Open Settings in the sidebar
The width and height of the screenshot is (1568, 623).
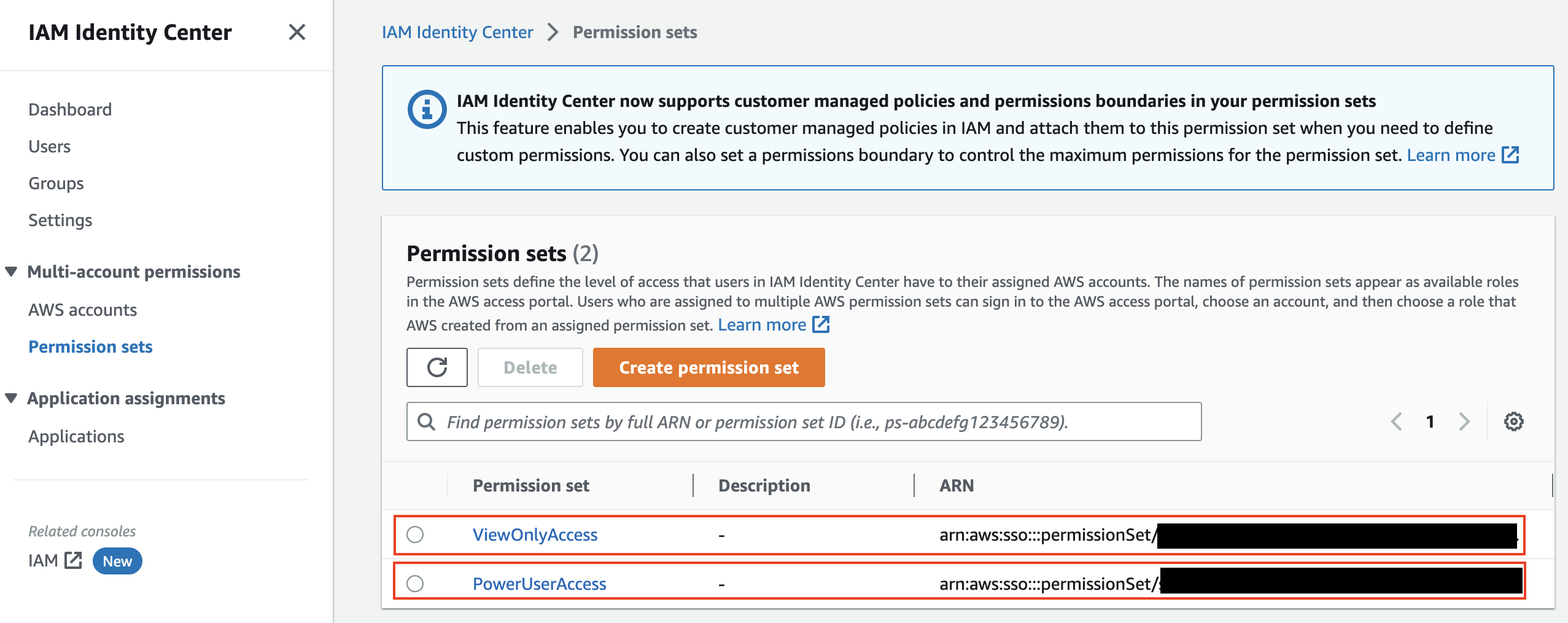60,220
